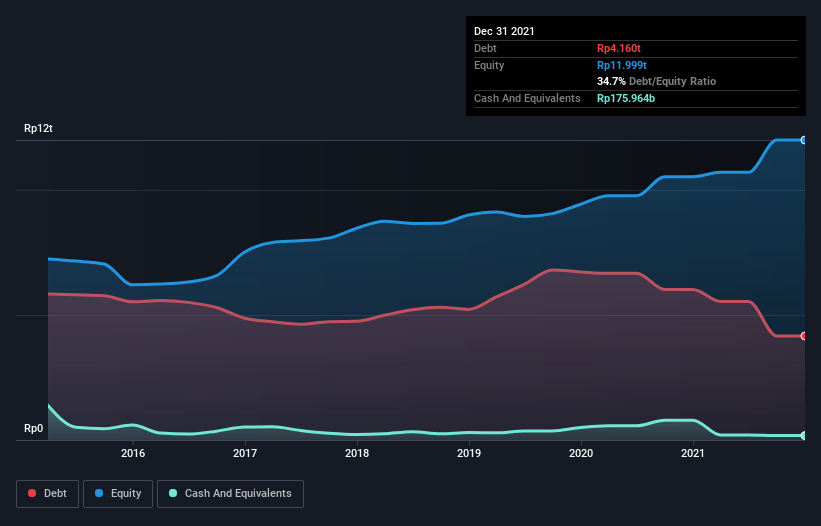
Task: Click the Equity row label in tooltip
Action: pos(489,65)
